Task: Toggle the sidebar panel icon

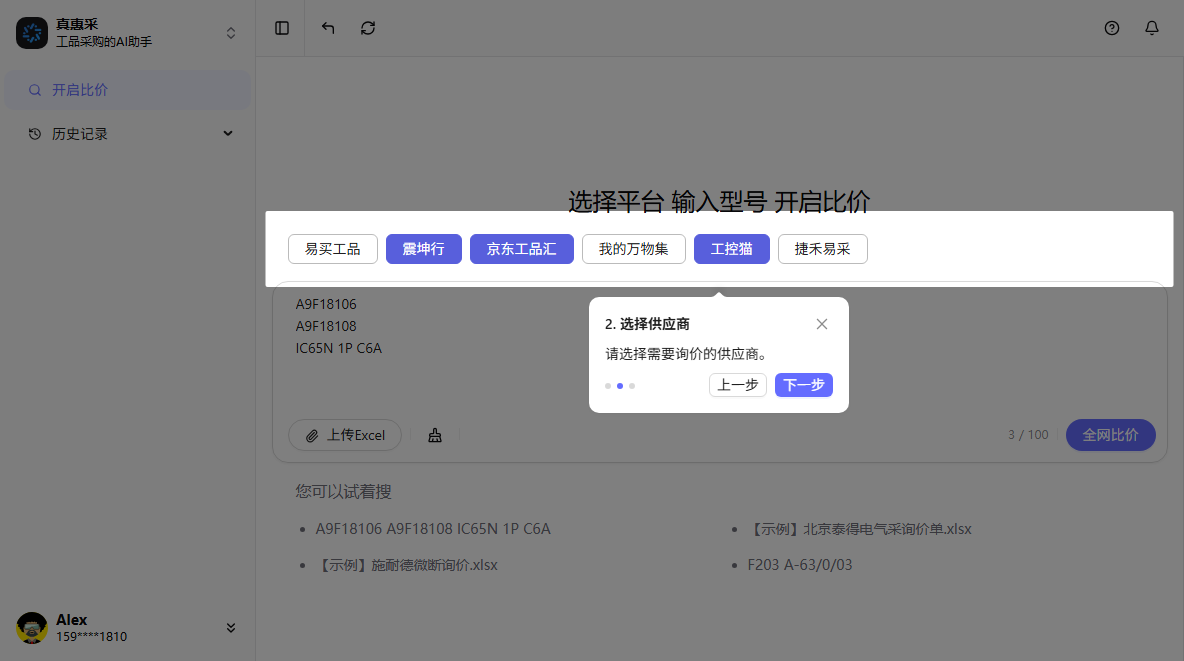Action: coord(282,28)
